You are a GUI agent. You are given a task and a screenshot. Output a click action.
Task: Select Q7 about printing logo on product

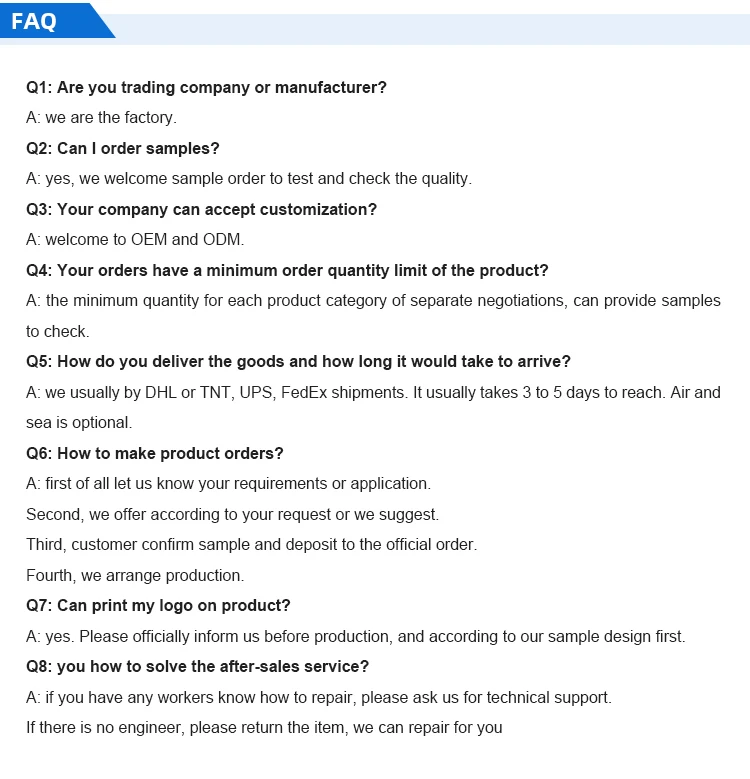click(x=158, y=606)
